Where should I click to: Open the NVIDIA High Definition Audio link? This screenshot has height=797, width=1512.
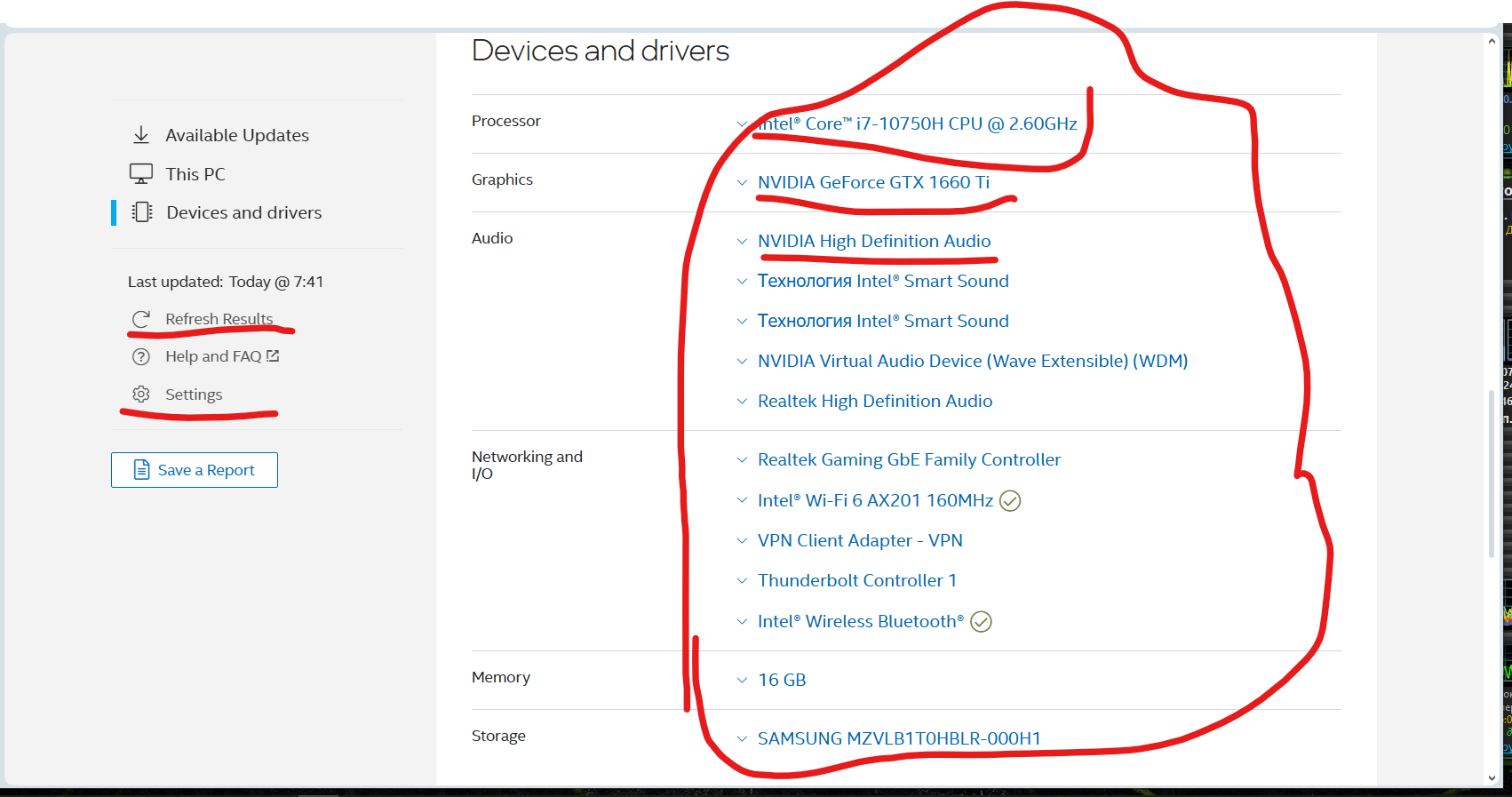pyautogui.click(x=874, y=241)
